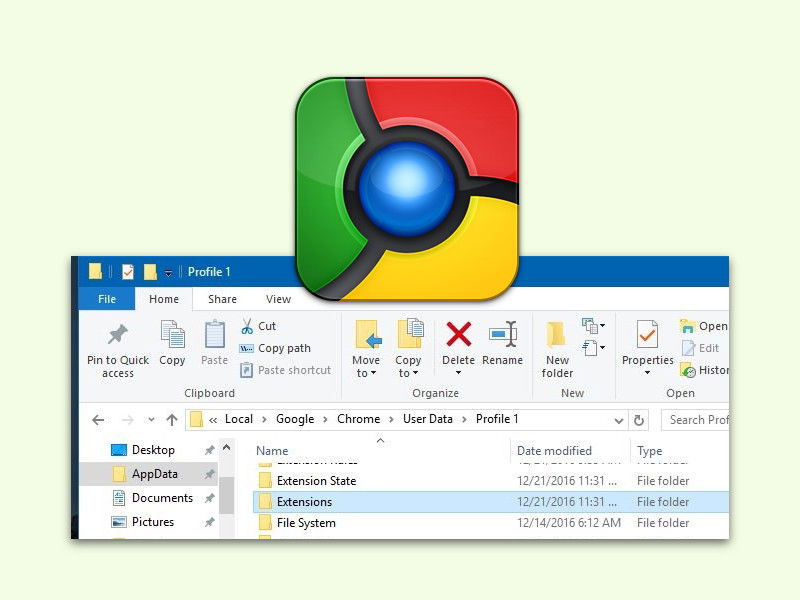Click the File System folder icon
Viewport: 800px width, 600px height.
265,522
